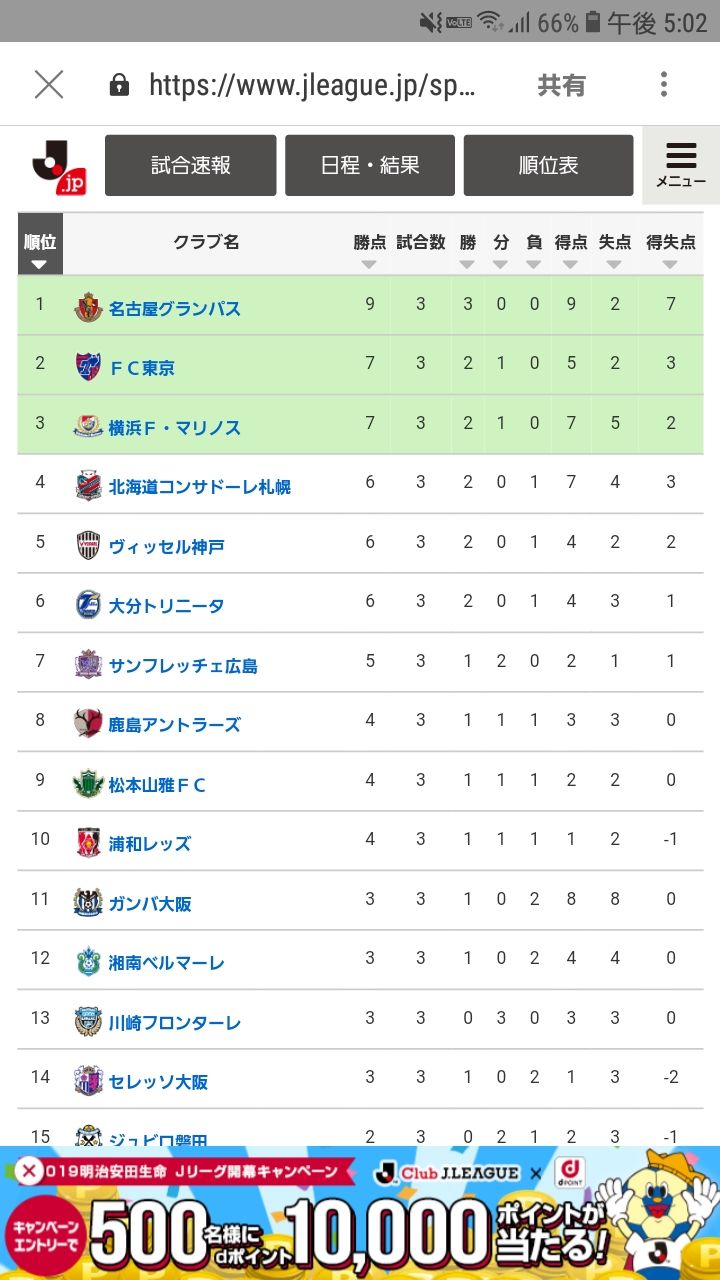Dismiss the campaign ad banner

[x=30, y=1170]
